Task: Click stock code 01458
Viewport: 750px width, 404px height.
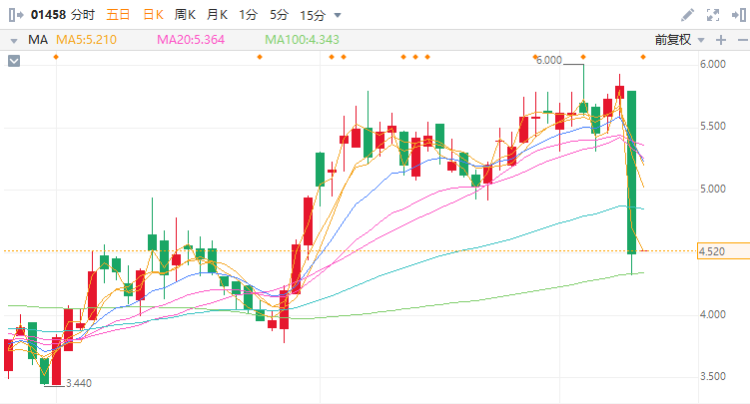Action: tap(48, 15)
